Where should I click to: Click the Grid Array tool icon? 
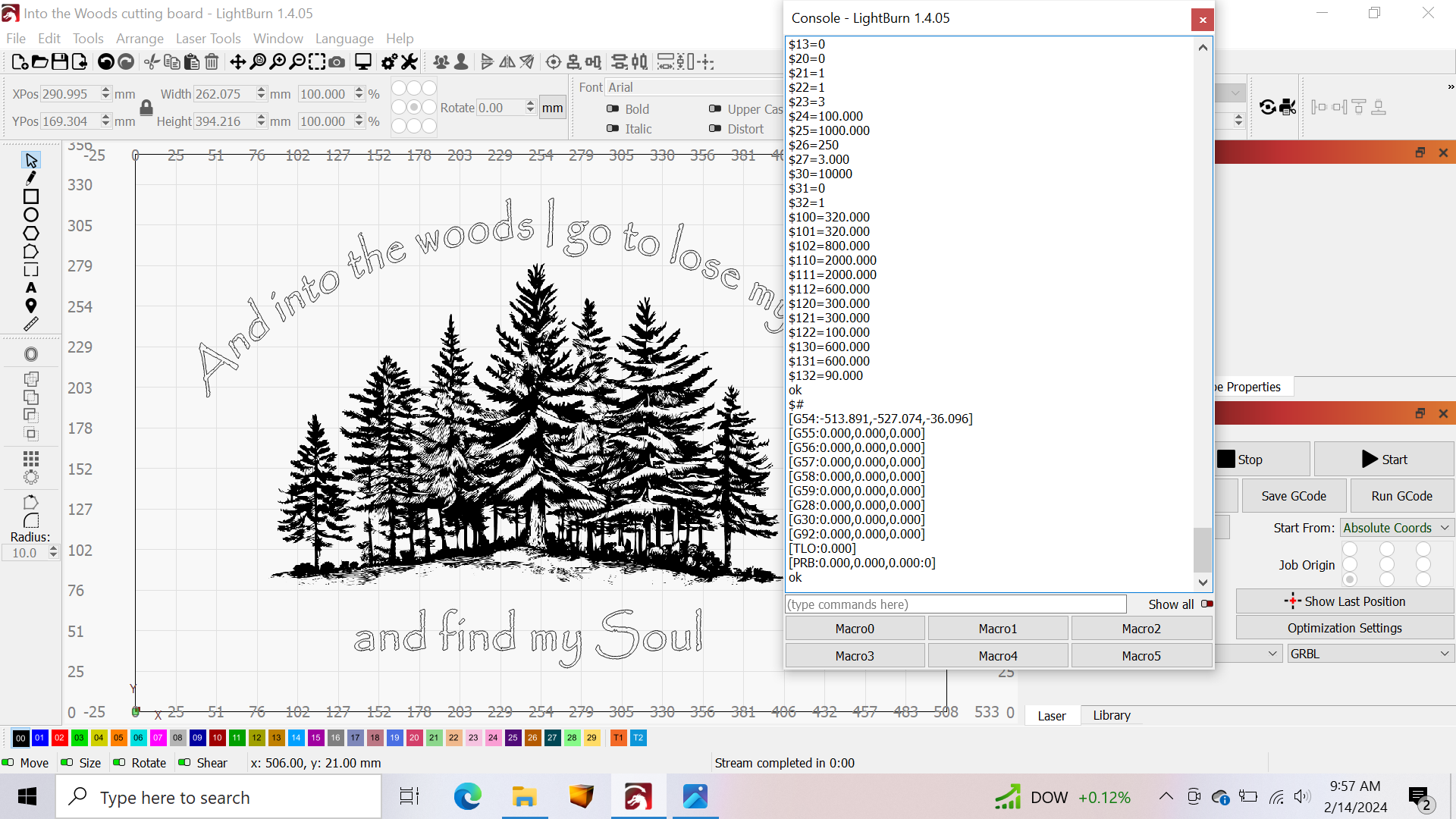[31, 459]
